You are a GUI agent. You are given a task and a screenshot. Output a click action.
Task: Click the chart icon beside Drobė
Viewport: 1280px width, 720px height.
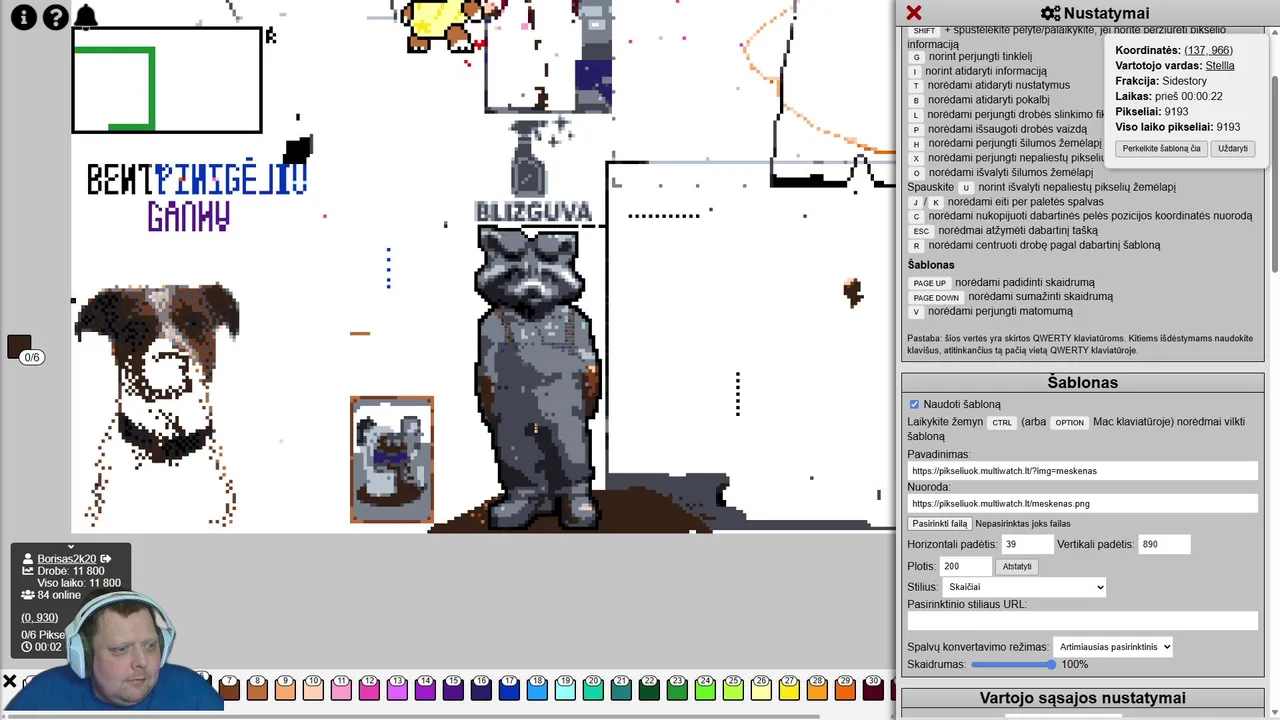point(28,571)
